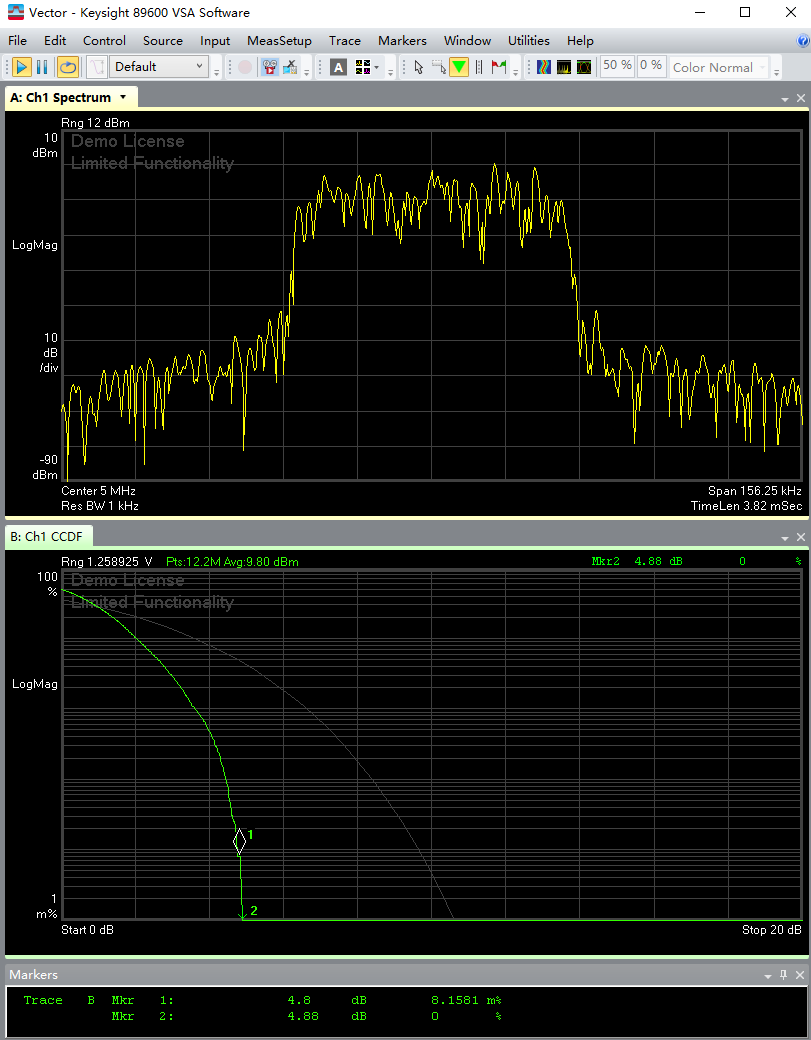Screen dimensions: 811x1040
Task: Click the blue help question icon
Action: 802,40
